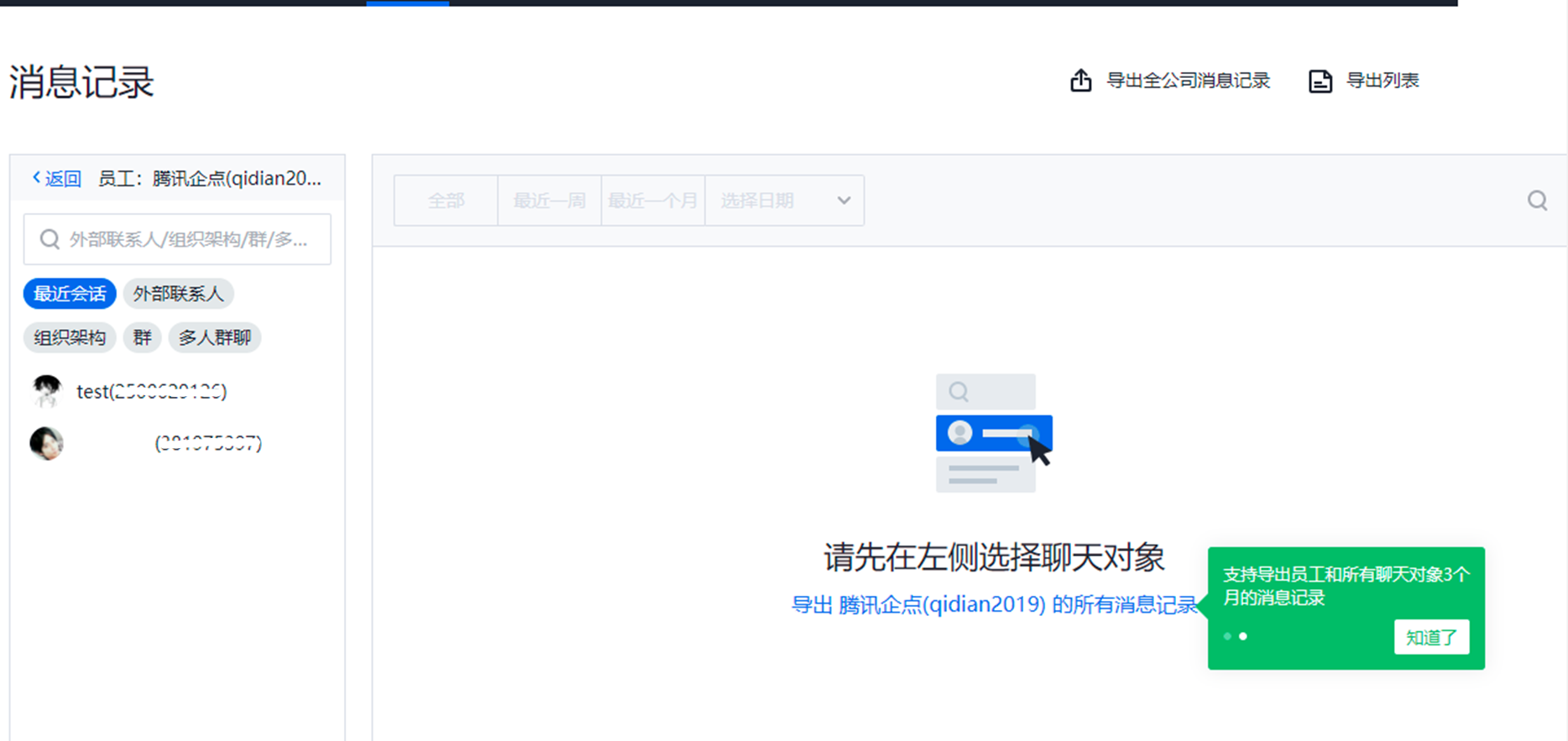Click the export list document icon
1568x741 pixels.
1320,81
